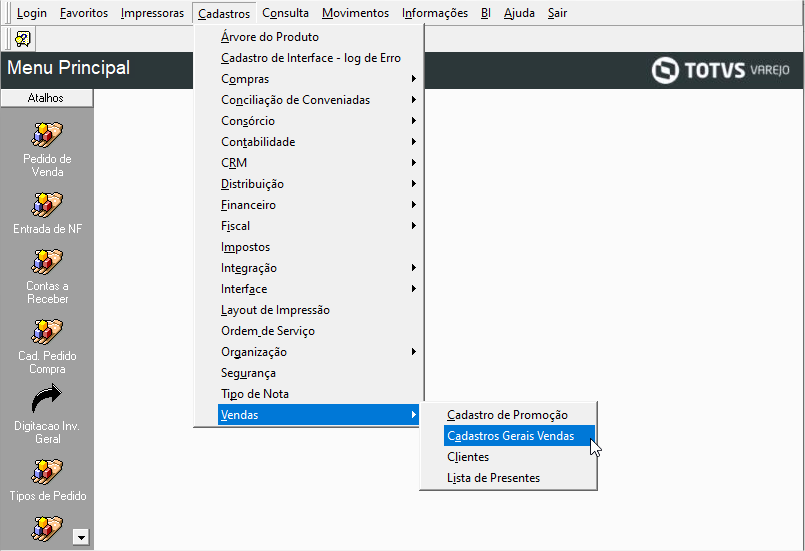Click the help question mark toolbar icon

23,39
